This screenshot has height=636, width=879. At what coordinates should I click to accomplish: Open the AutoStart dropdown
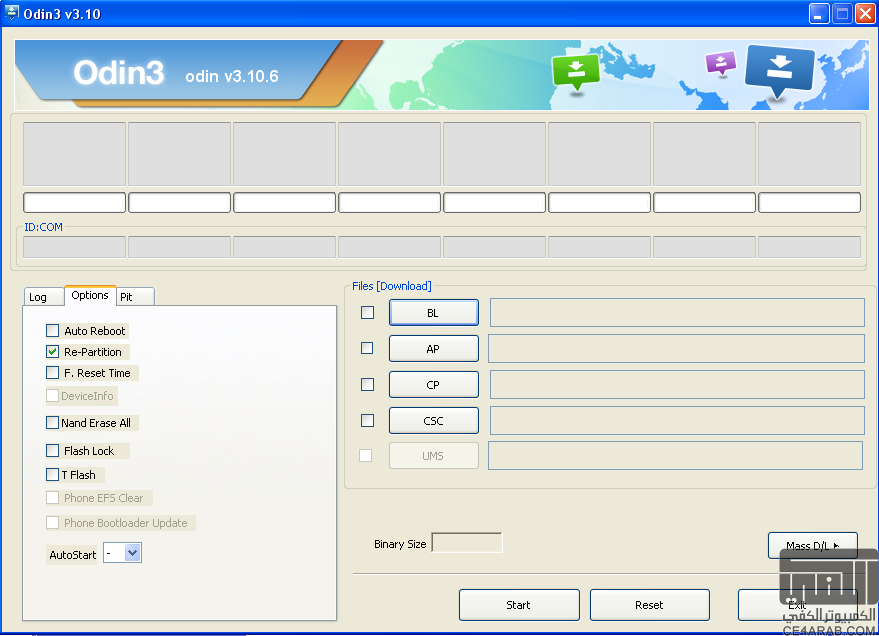click(132, 553)
